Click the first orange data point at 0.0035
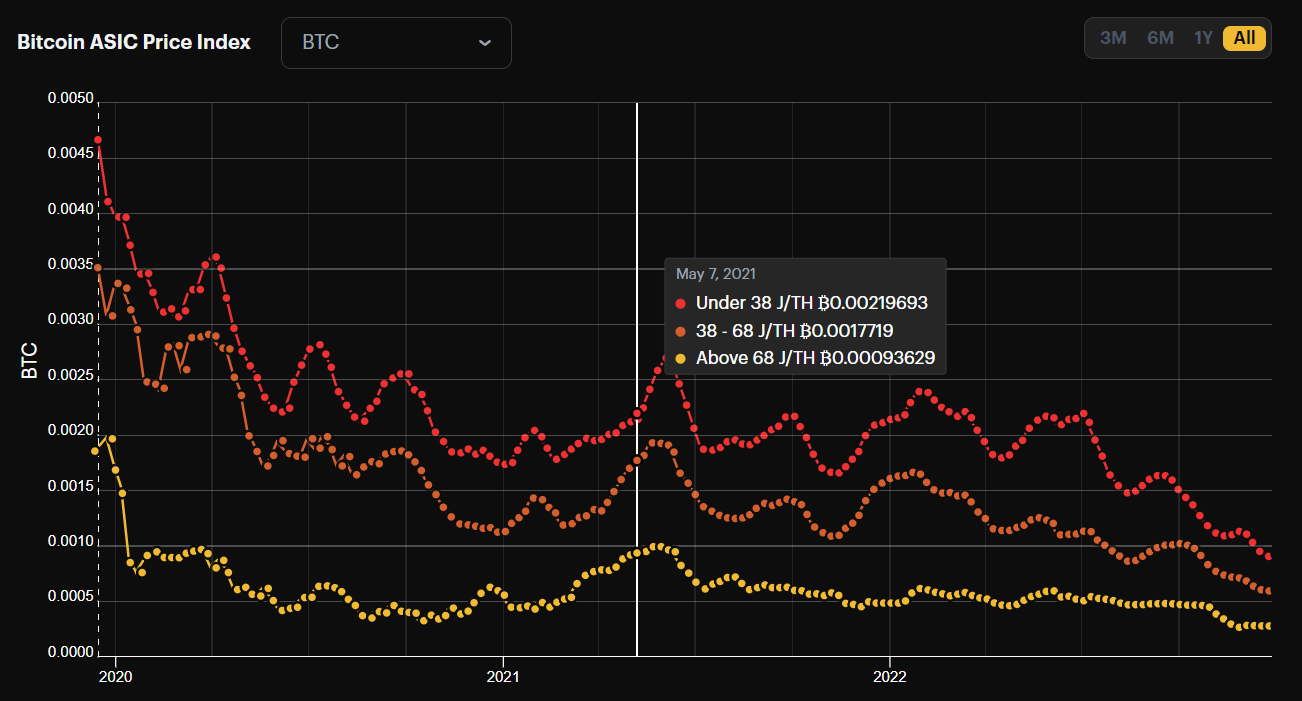The height and width of the screenshot is (701, 1302). 98,268
